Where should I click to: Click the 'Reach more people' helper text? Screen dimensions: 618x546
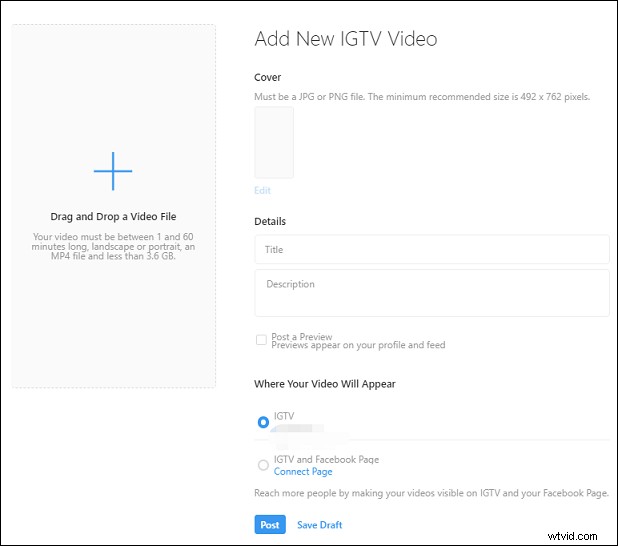point(432,493)
